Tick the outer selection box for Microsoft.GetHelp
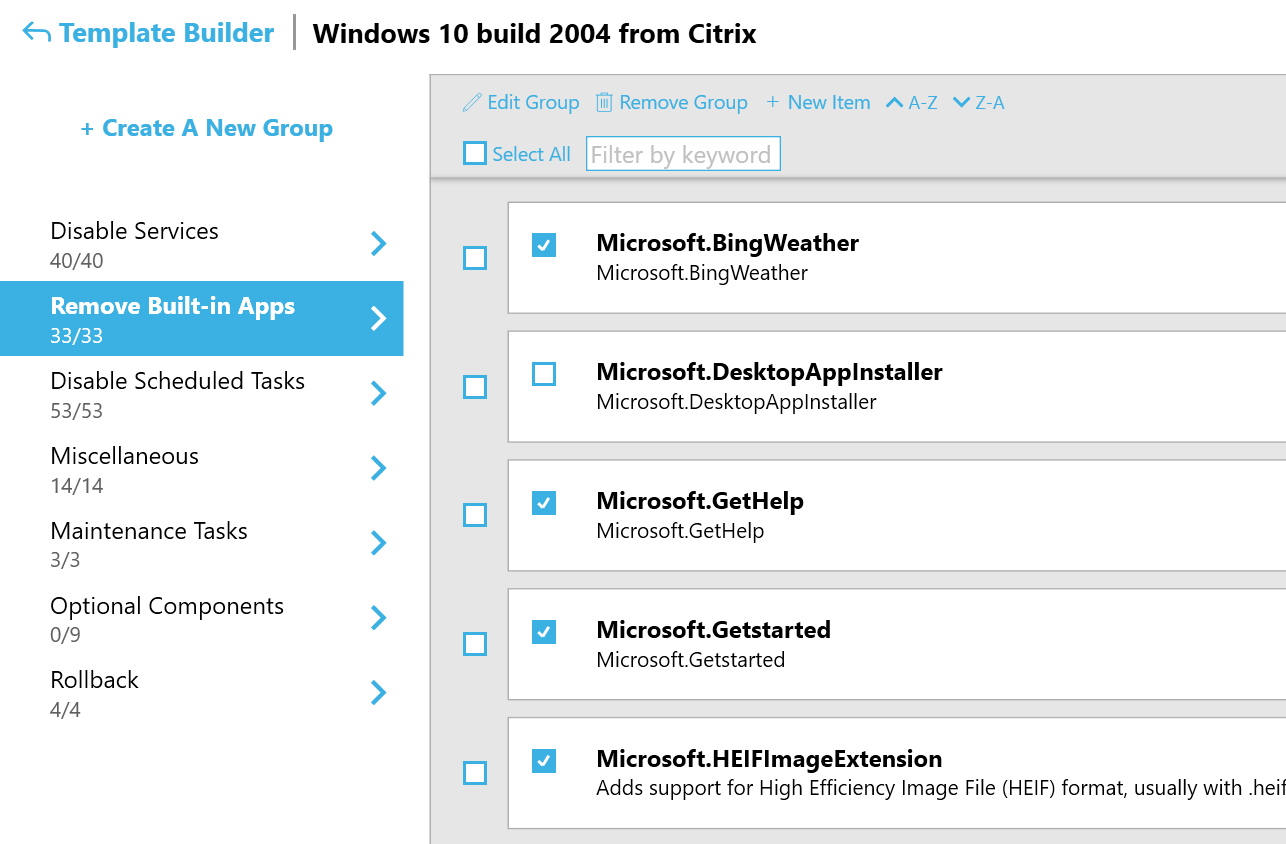This screenshot has height=844, width=1286. point(475,515)
